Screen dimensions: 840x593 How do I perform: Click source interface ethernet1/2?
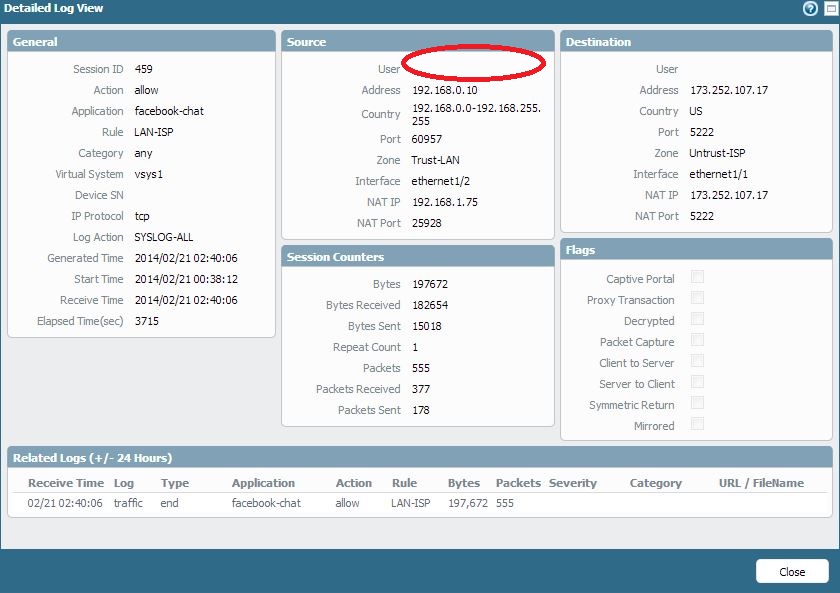coord(441,181)
